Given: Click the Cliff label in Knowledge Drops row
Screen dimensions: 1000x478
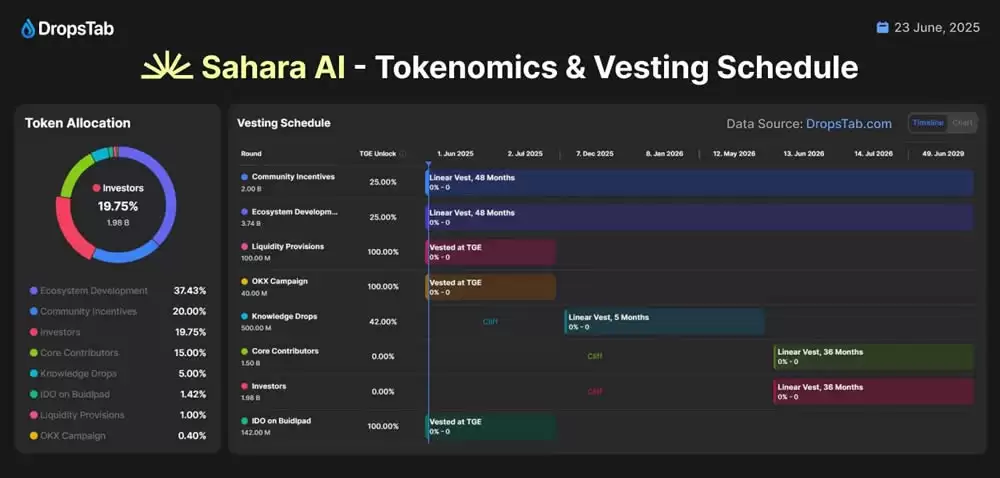Looking at the screenshot, I should click(x=490, y=322).
